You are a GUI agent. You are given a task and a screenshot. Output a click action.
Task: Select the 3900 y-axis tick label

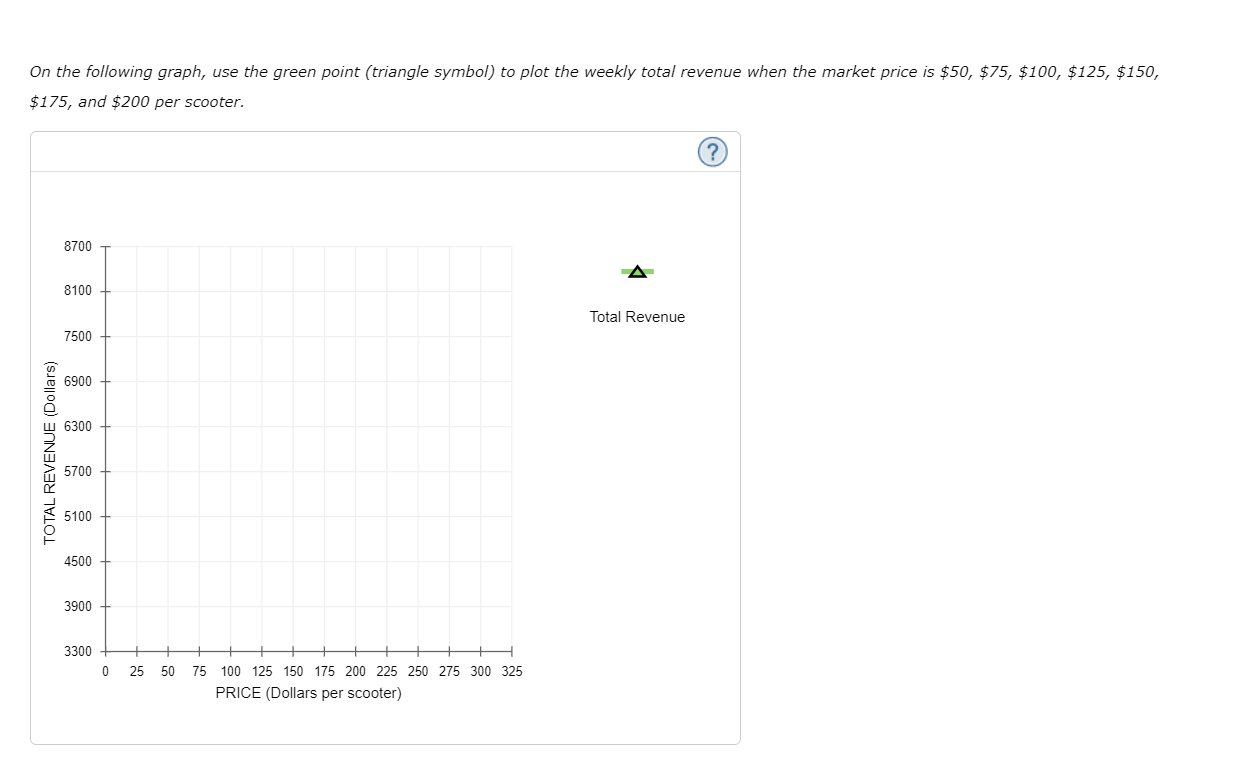point(77,606)
